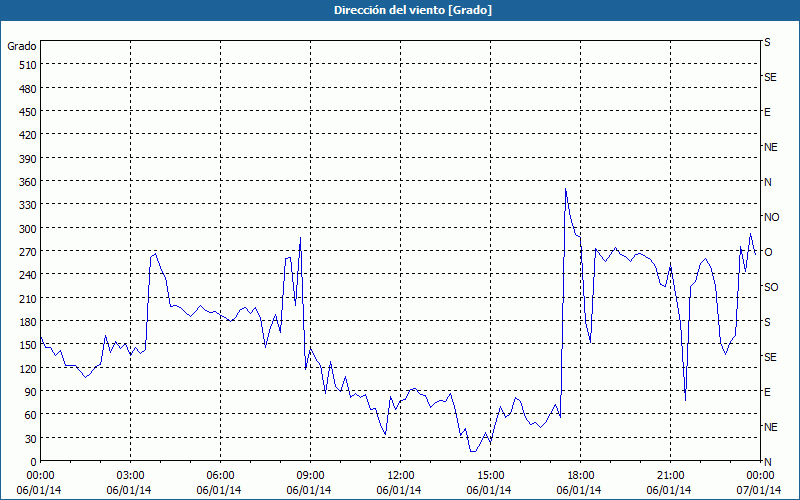
Task: Select the 30 degree axis label
Action: [x=31, y=439]
